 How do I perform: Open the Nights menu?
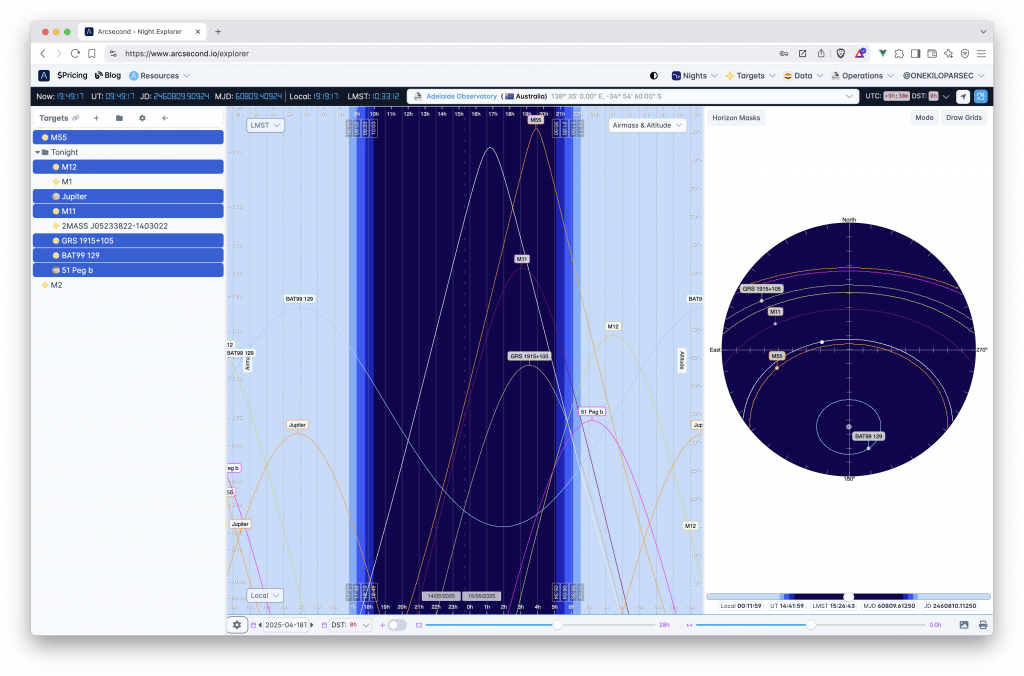(695, 76)
